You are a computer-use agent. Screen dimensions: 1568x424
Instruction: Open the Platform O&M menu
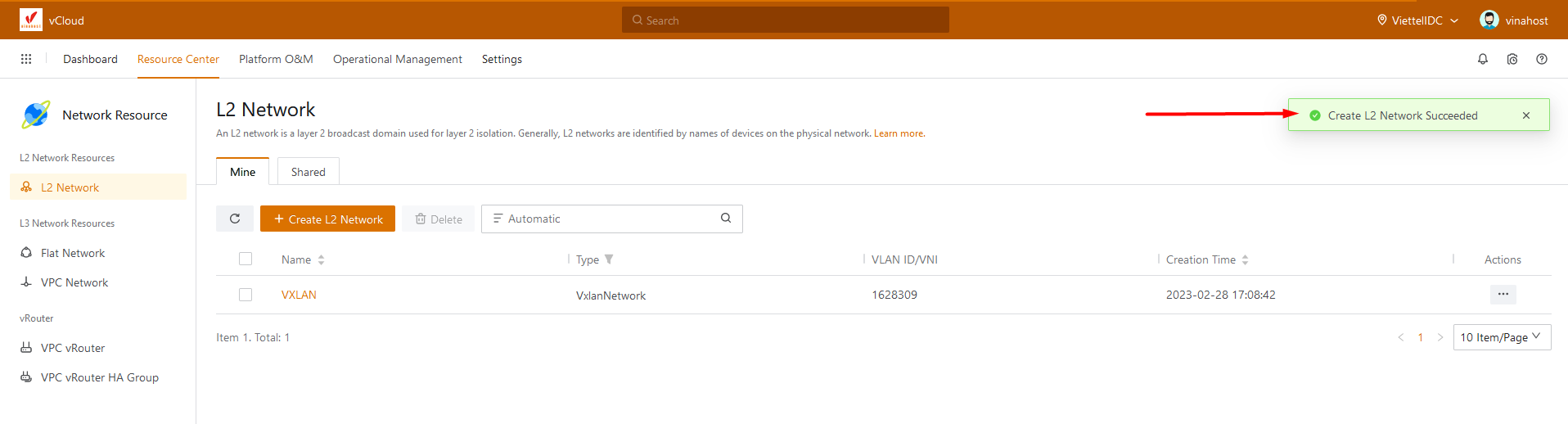[x=276, y=59]
